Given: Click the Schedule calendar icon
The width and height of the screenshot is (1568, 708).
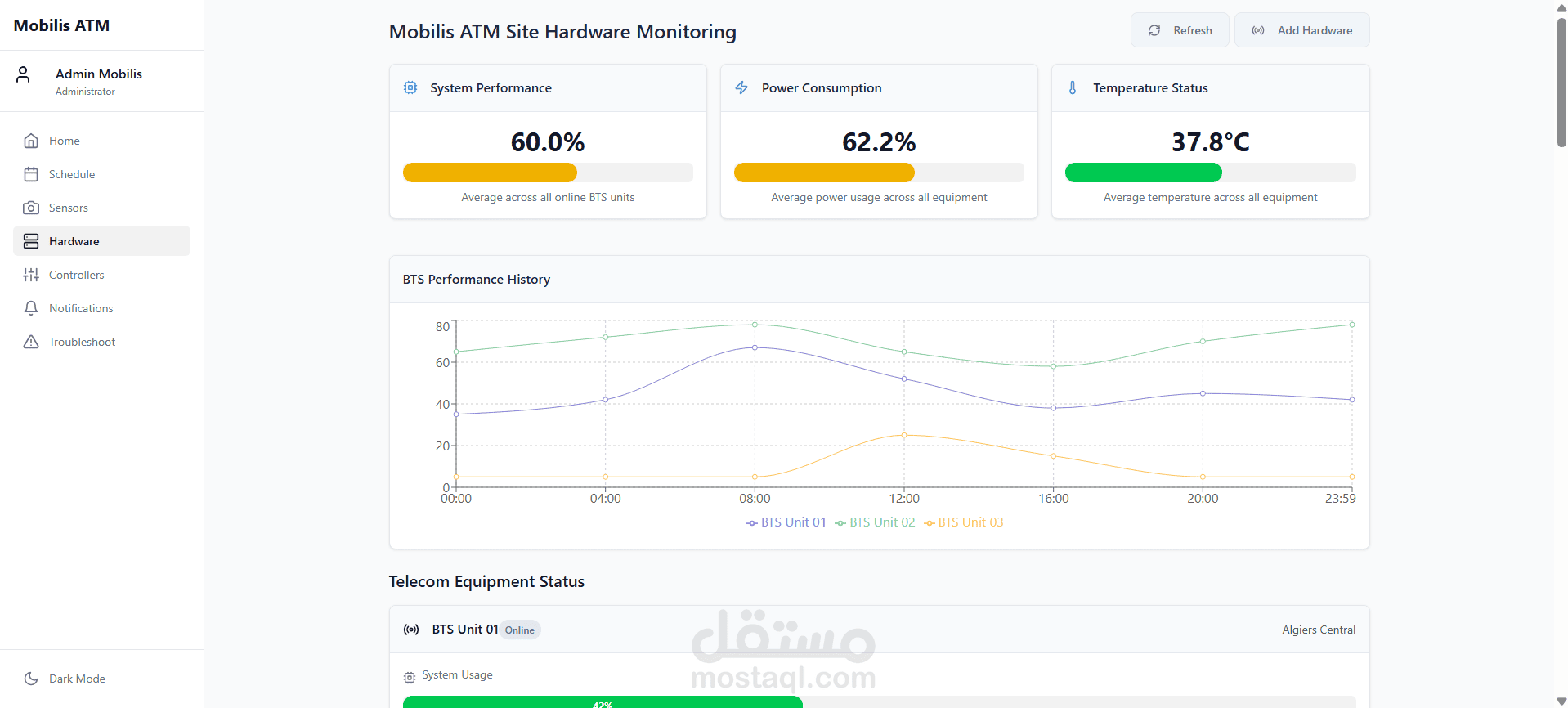Looking at the screenshot, I should 31,174.
